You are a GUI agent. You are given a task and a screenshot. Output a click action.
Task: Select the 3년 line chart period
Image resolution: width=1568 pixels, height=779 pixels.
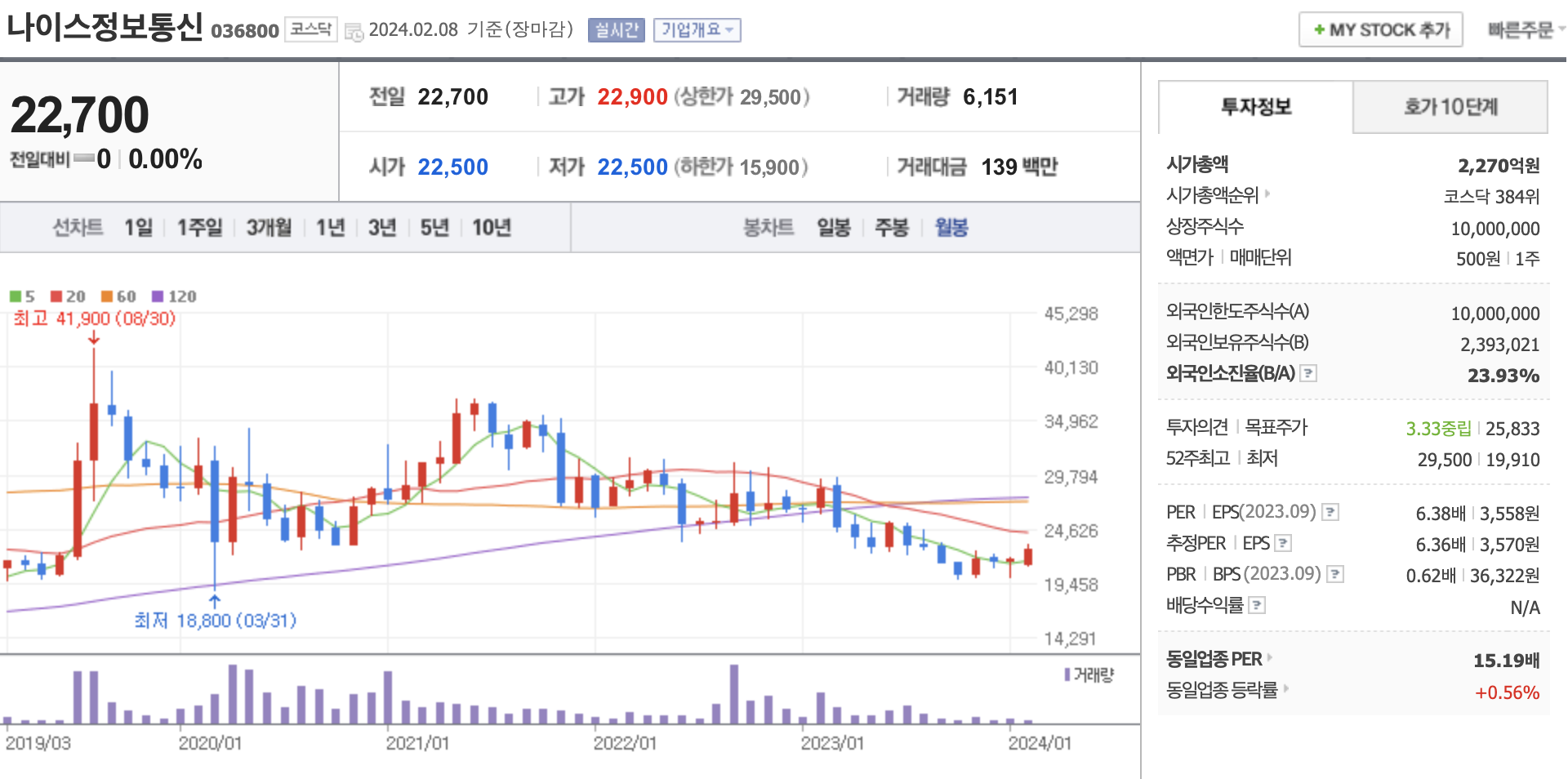[x=382, y=227]
